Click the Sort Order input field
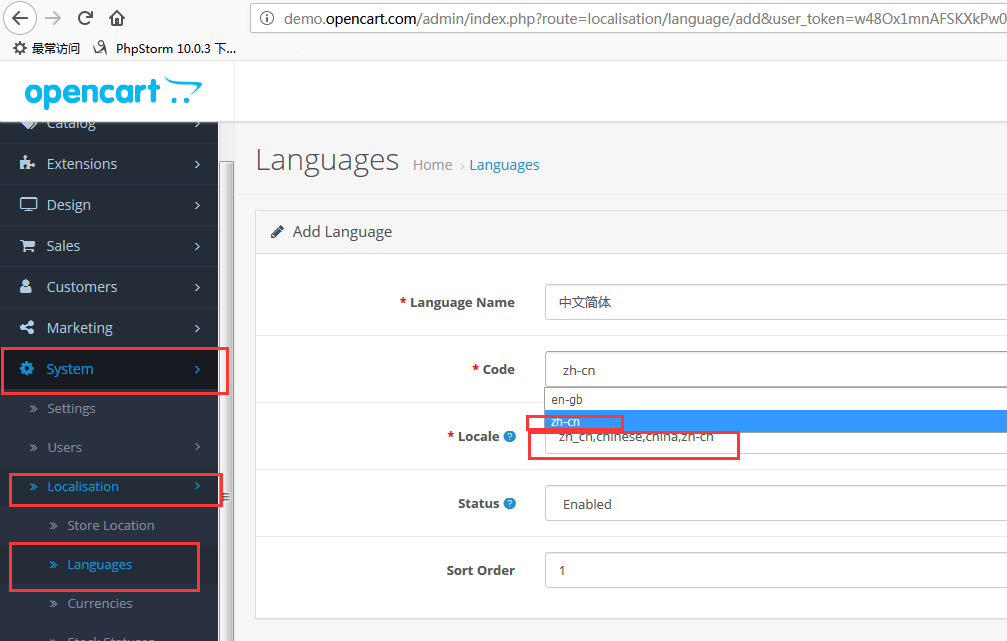The image size is (1007, 641). click(776, 570)
